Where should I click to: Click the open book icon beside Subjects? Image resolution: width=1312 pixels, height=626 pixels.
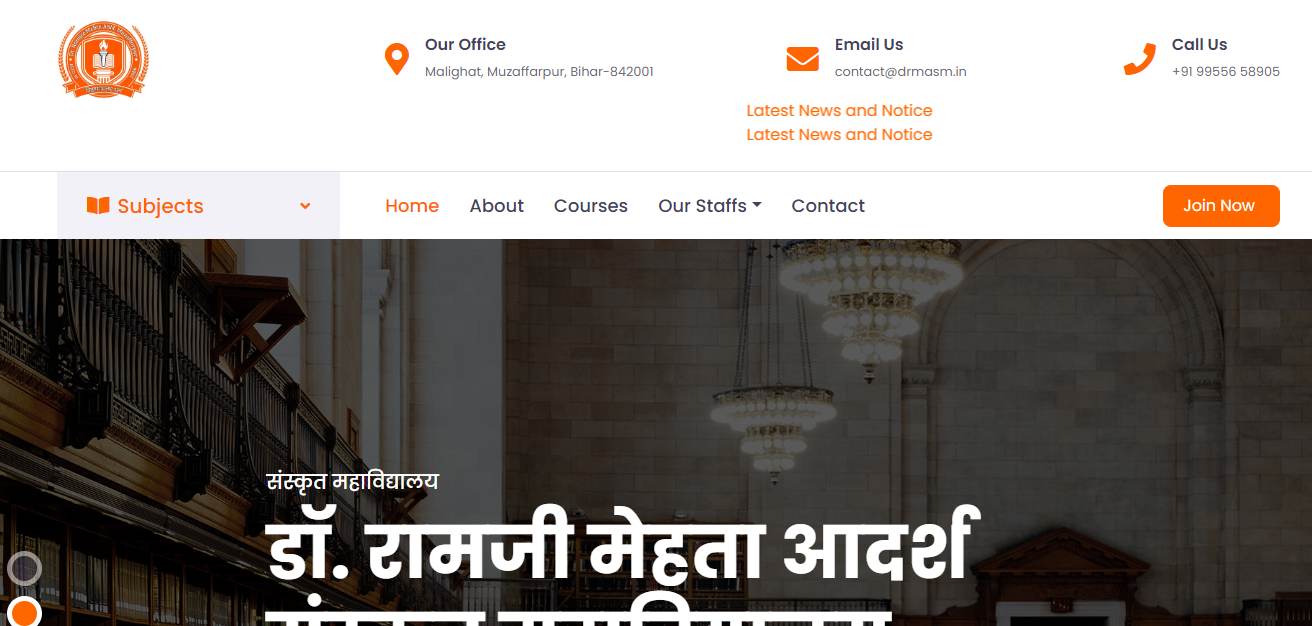tap(98, 206)
